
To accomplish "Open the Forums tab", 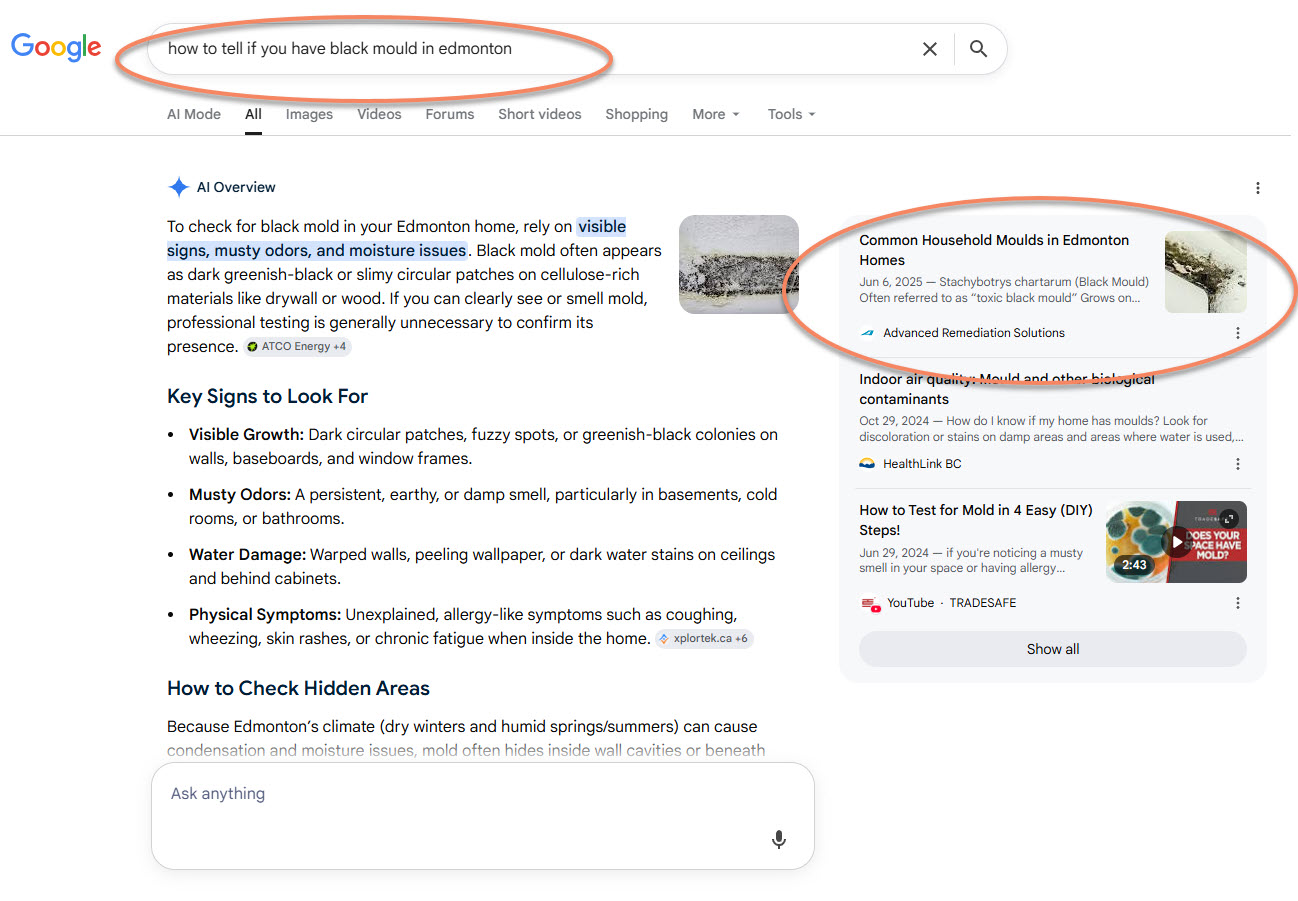I will (450, 114).
